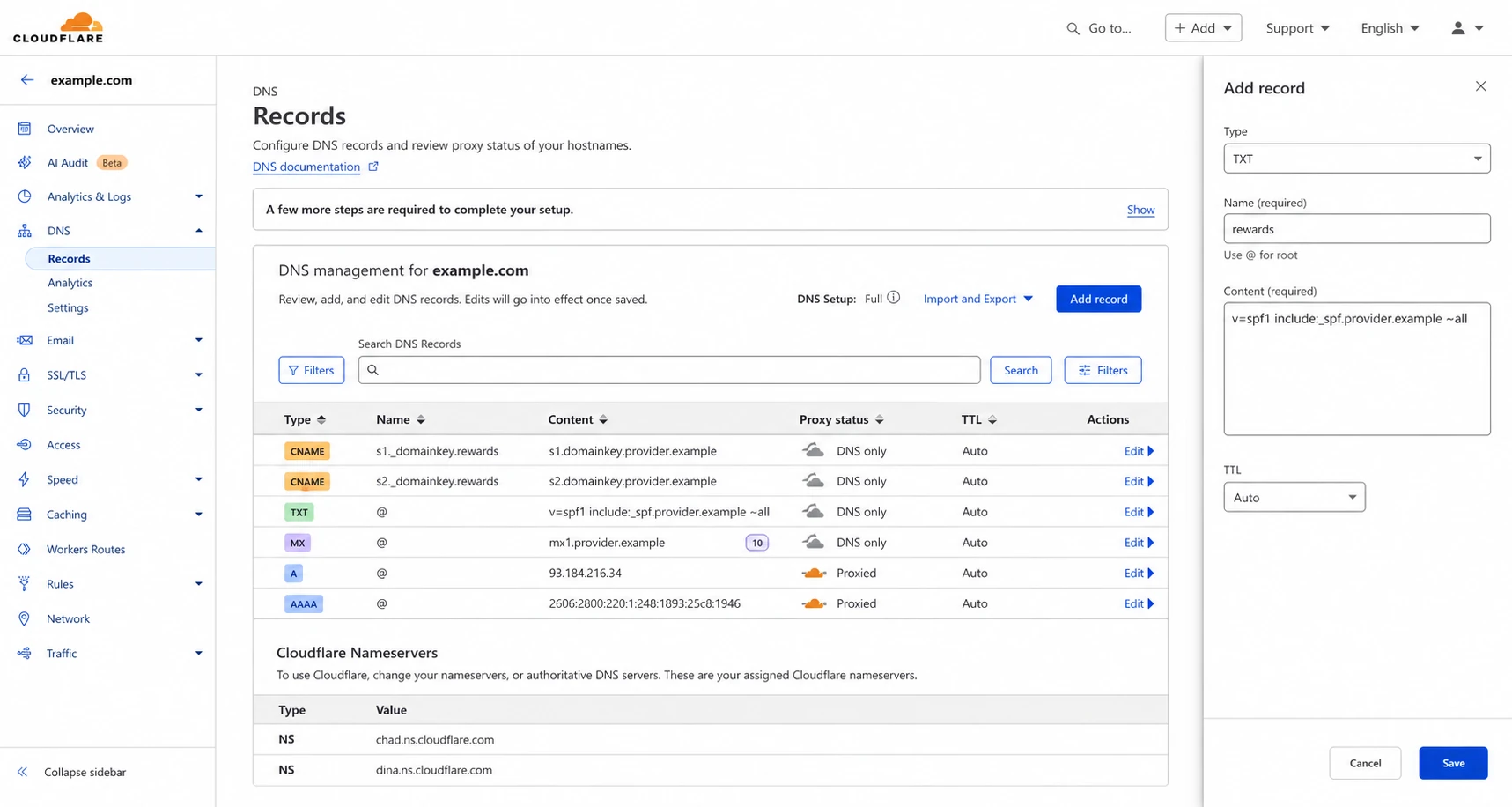
Task: Click the info icon next to DNS Setup Full
Action: pyautogui.click(x=894, y=298)
